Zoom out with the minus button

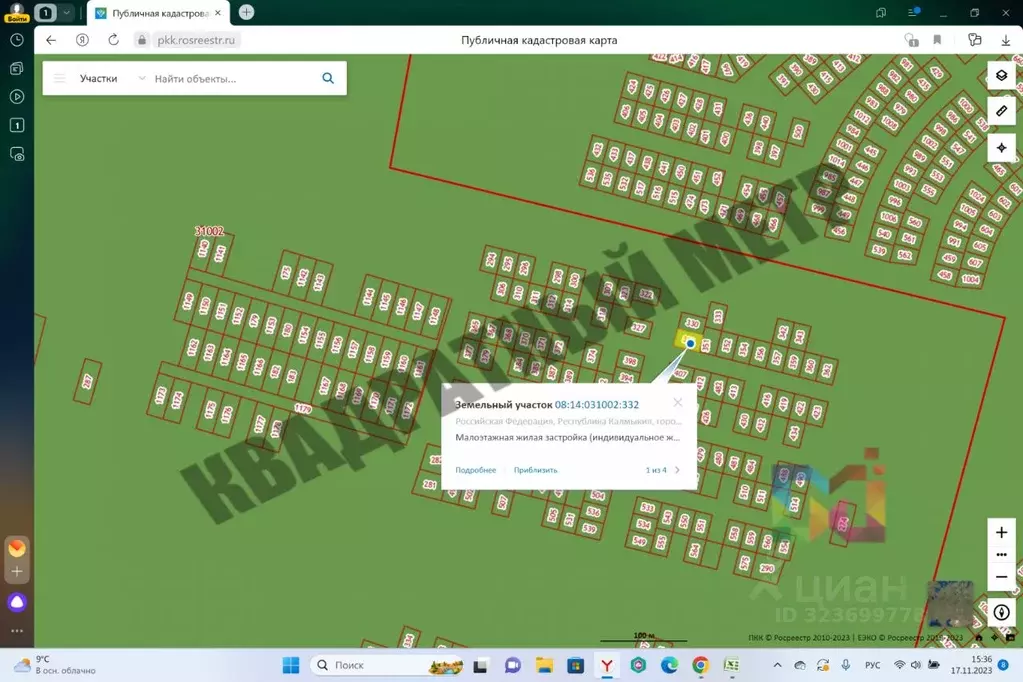(1001, 577)
